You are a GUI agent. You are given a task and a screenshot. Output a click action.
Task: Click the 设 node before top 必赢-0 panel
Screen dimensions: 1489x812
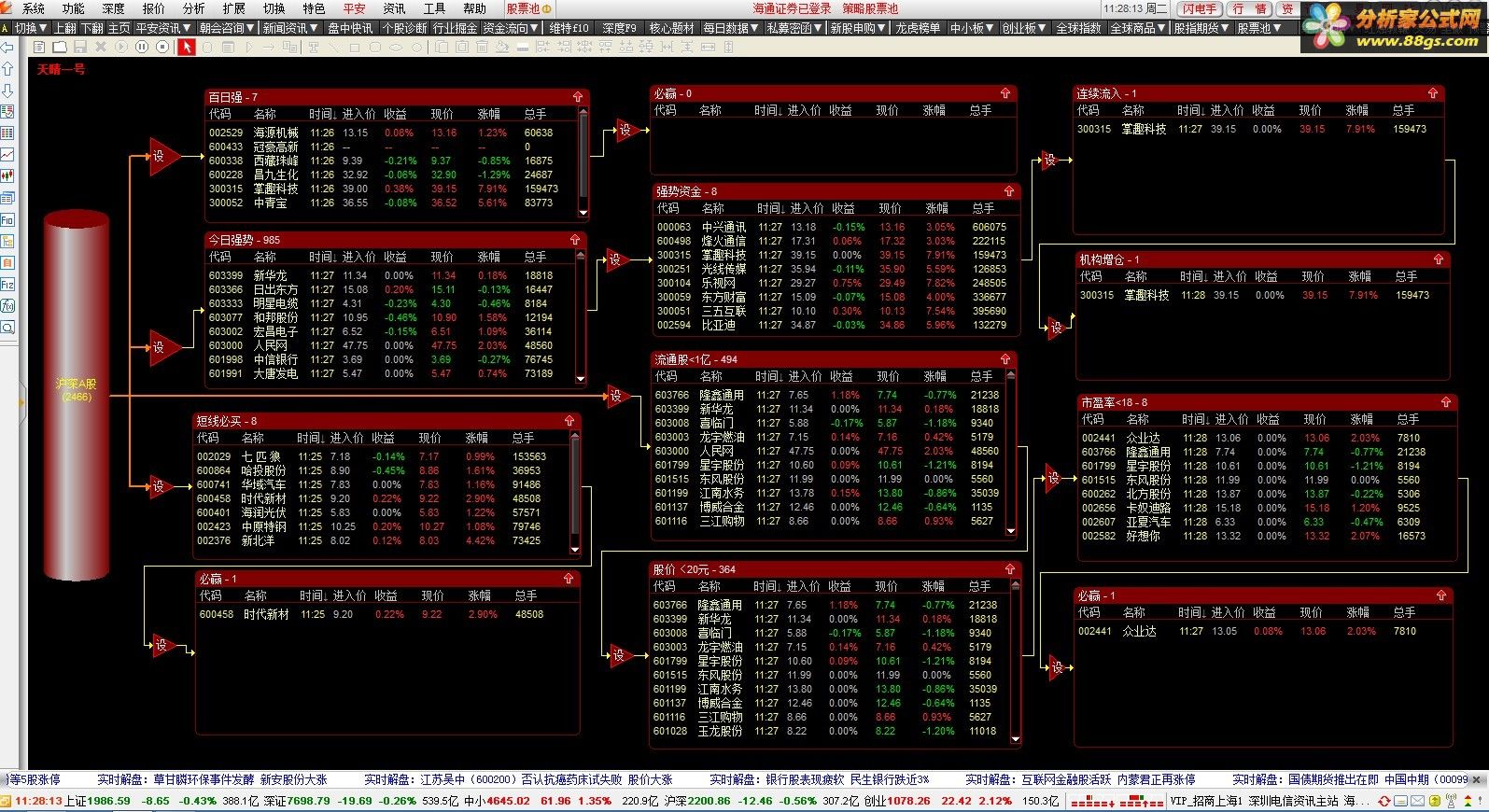(627, 130)
